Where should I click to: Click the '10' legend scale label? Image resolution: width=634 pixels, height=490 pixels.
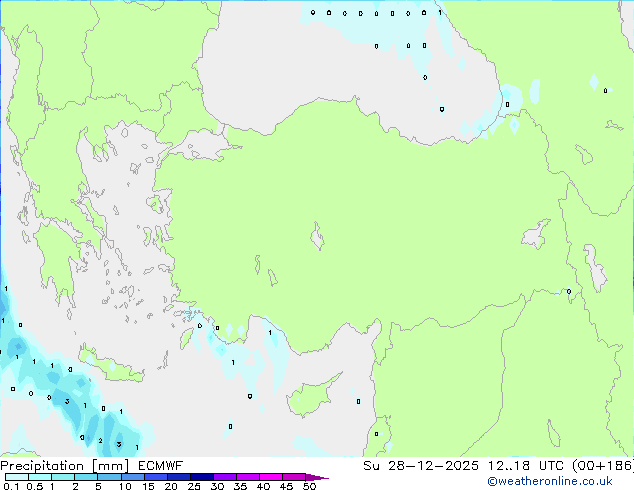pos(125,486)
